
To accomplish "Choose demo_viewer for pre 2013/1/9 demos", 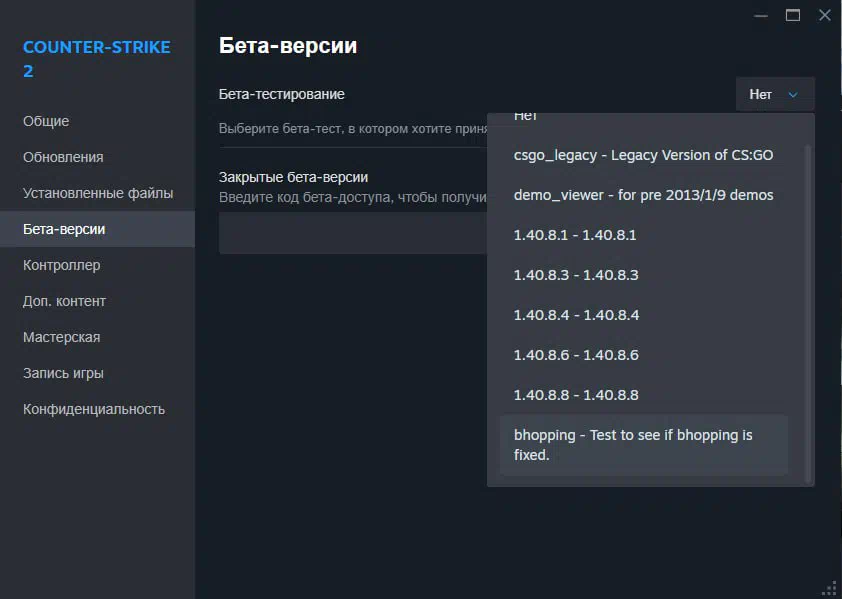I will (x=644, y=194).
